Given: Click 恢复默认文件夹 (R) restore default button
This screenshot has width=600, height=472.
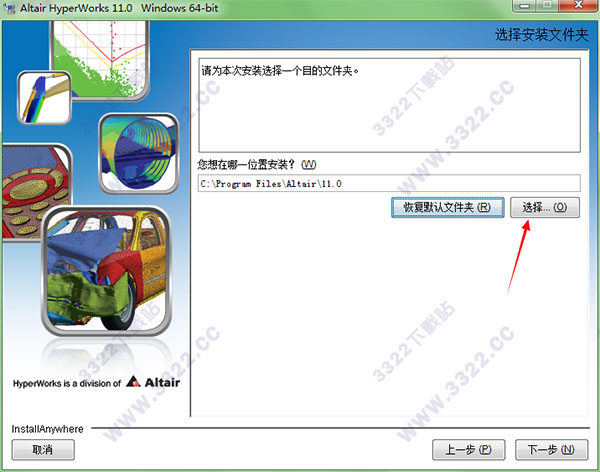Looking at the screenshot, I should click(x=447, y=207).
